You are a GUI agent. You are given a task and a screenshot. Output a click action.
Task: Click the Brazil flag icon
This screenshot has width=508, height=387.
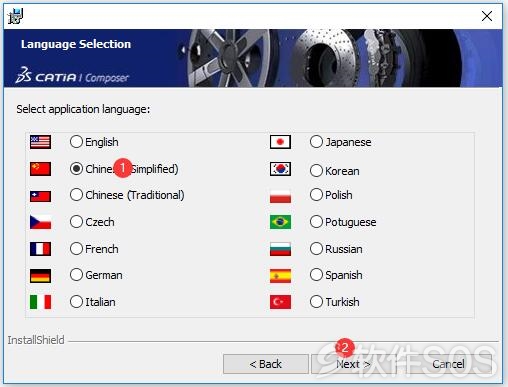point(280,222)
